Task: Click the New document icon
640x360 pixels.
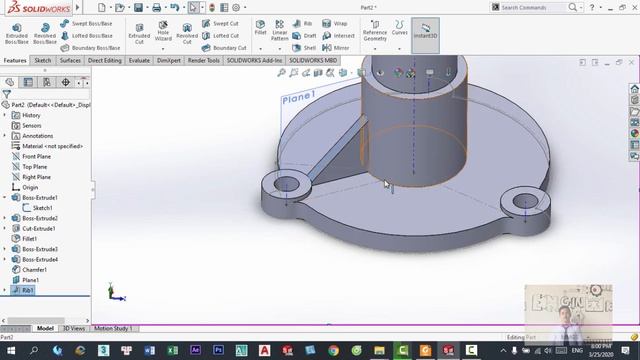Action: tap(102, 7)
